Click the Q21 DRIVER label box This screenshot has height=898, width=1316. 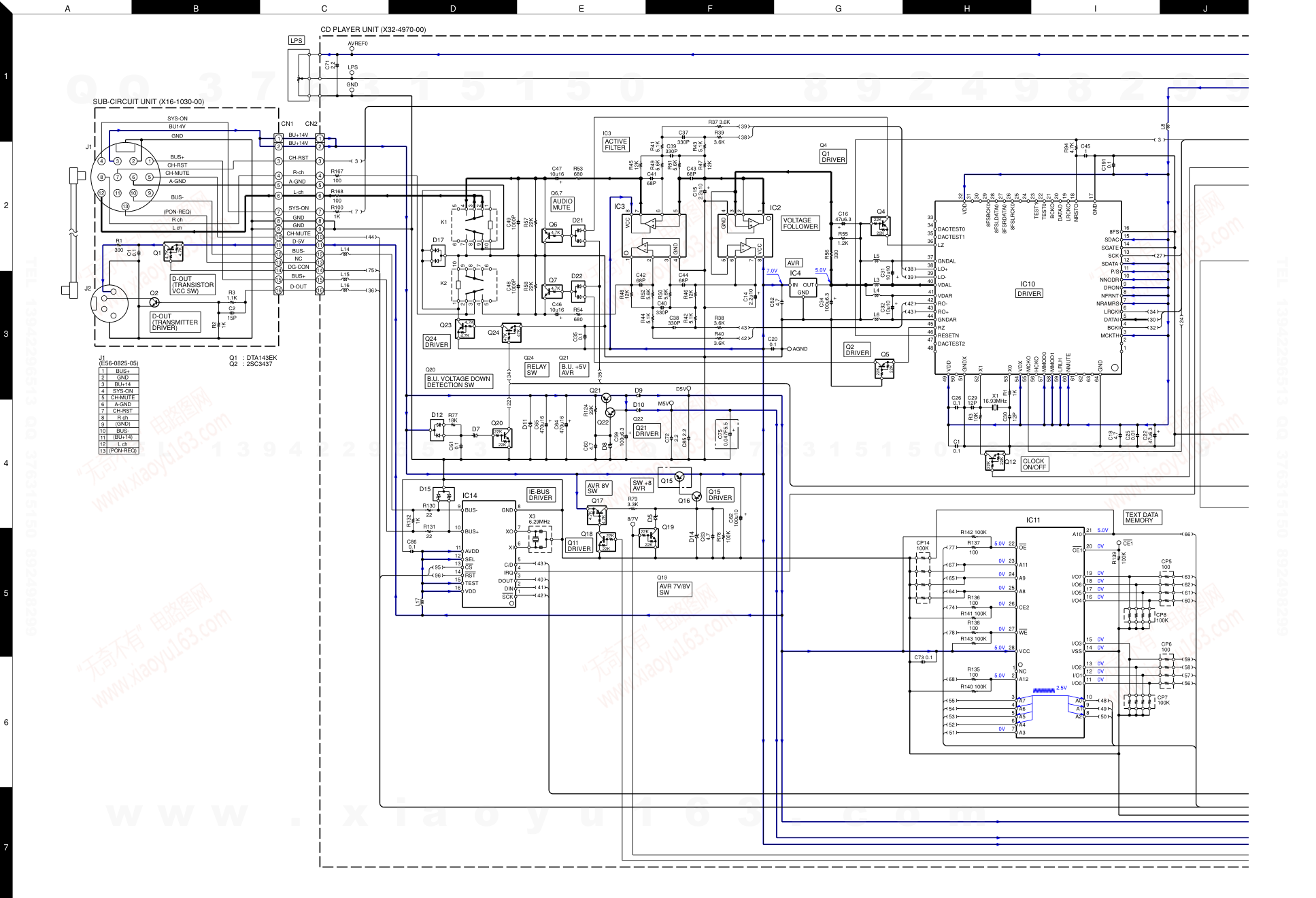(x=647, y=431)
